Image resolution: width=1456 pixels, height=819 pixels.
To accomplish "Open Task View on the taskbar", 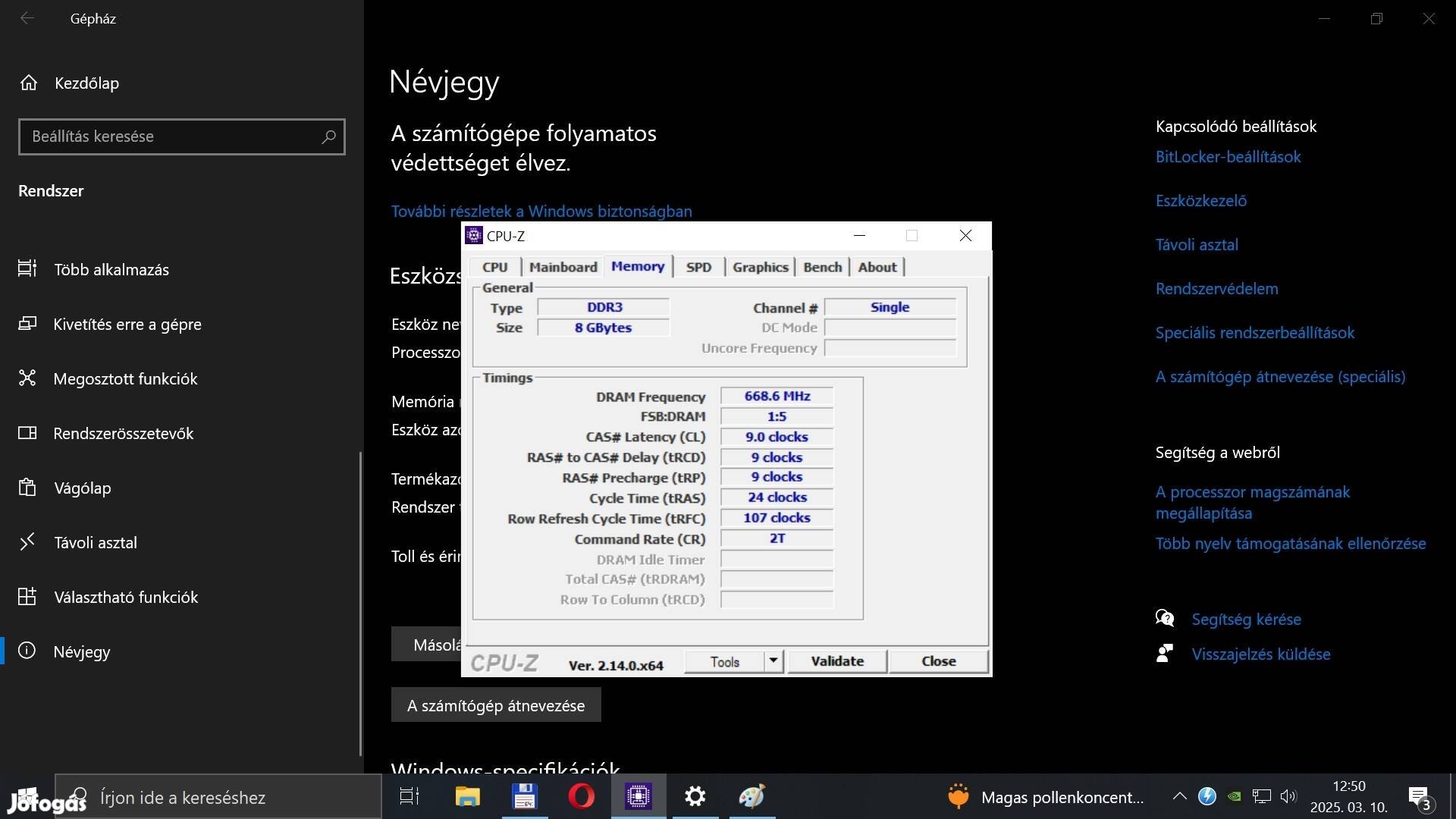I will tap(409, 796).
